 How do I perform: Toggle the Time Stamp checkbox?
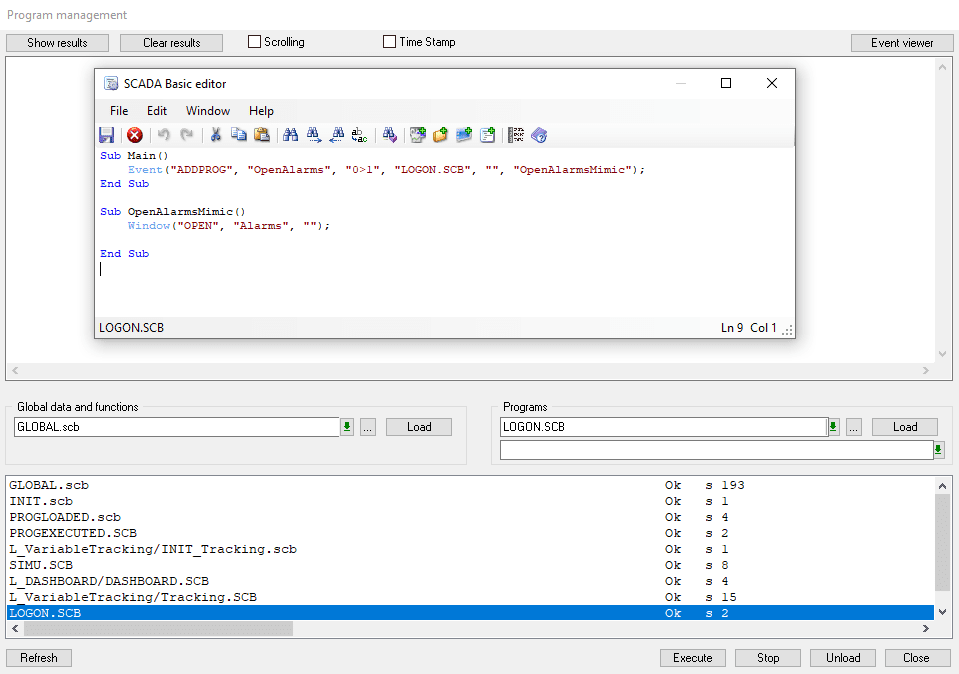pos(390,42)
